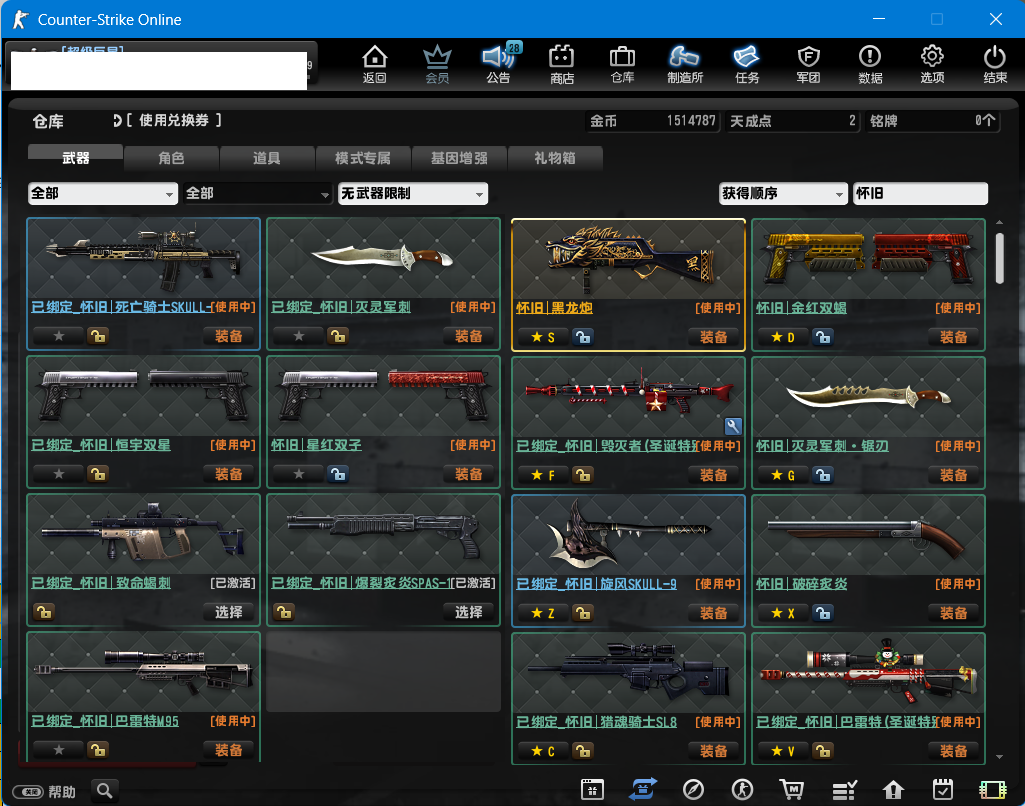Click the inventory list scrollbar thumb
This screenshot has width=1025, height=806.
999,258
